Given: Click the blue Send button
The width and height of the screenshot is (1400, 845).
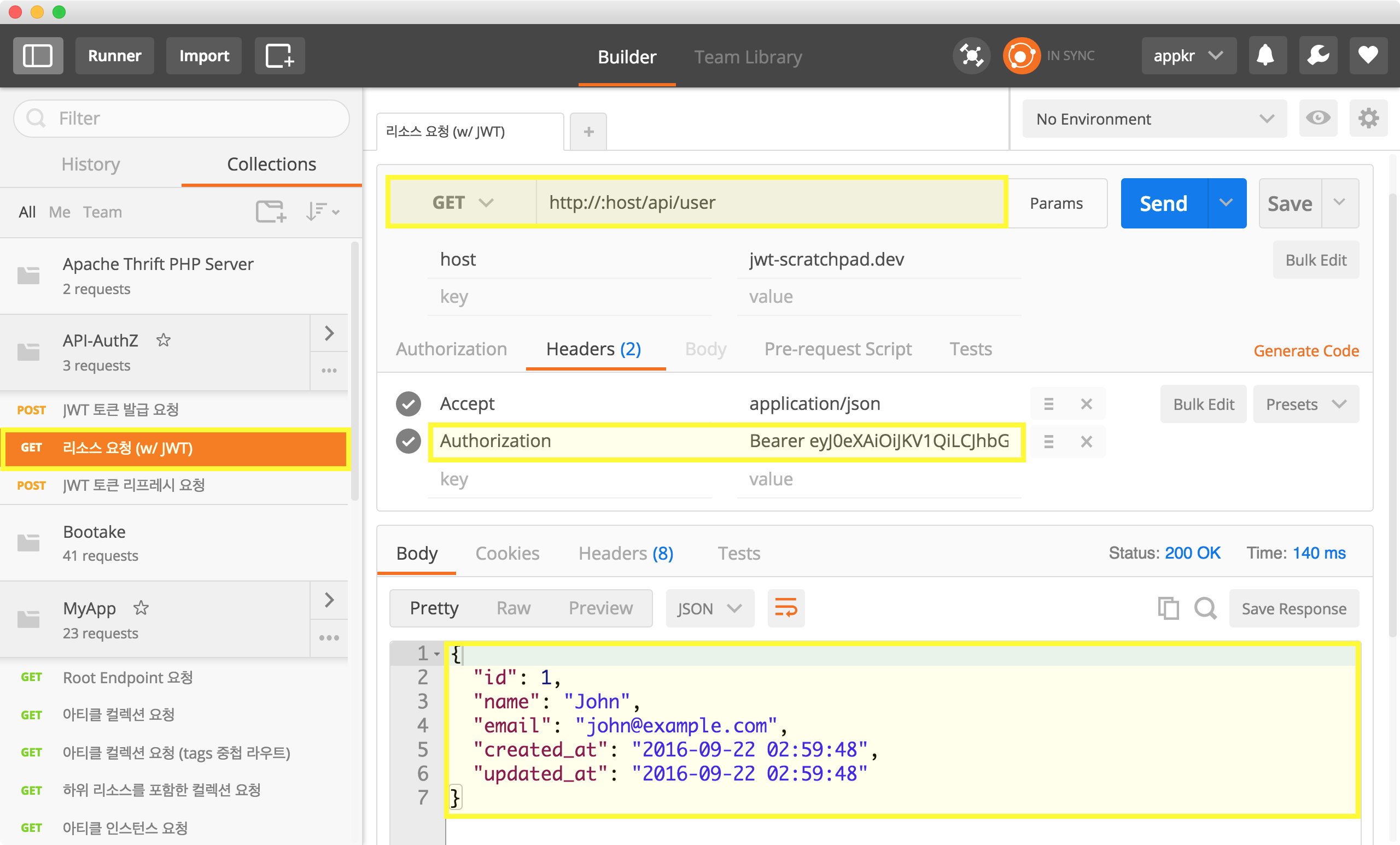Looking at the screenshot, I should (x=1163, y=203).
